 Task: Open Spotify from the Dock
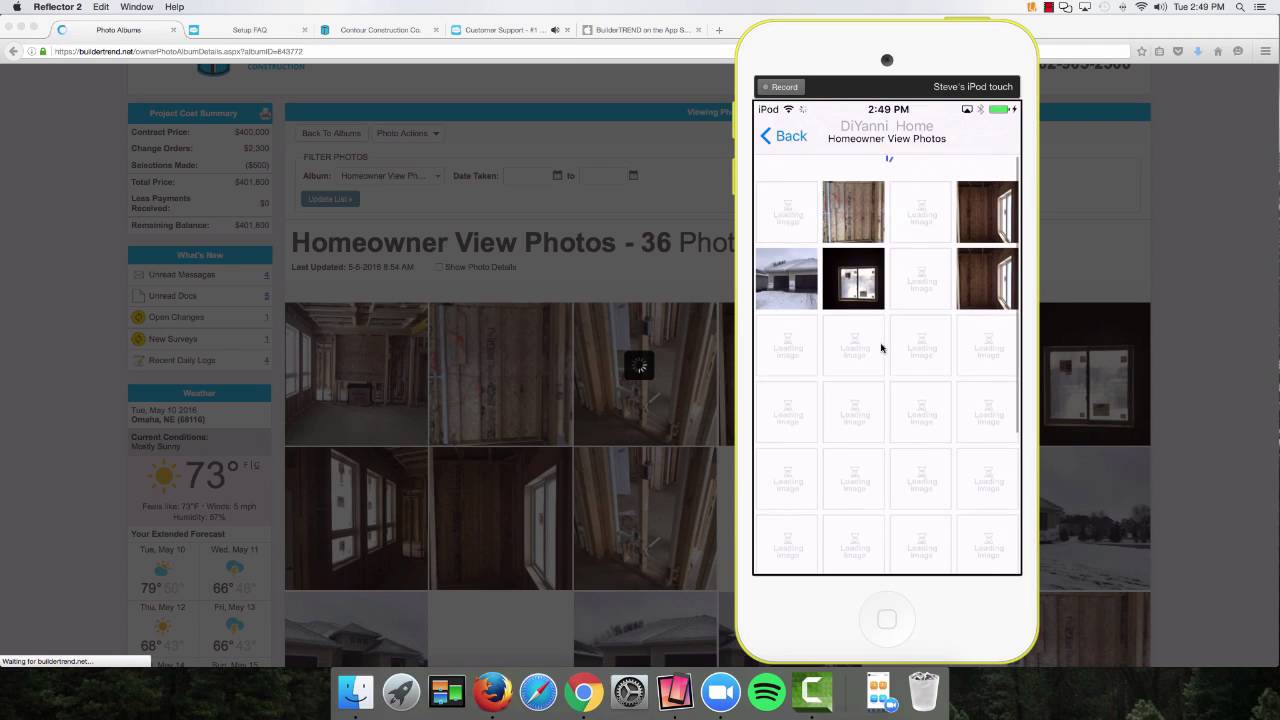pos(767,692)
